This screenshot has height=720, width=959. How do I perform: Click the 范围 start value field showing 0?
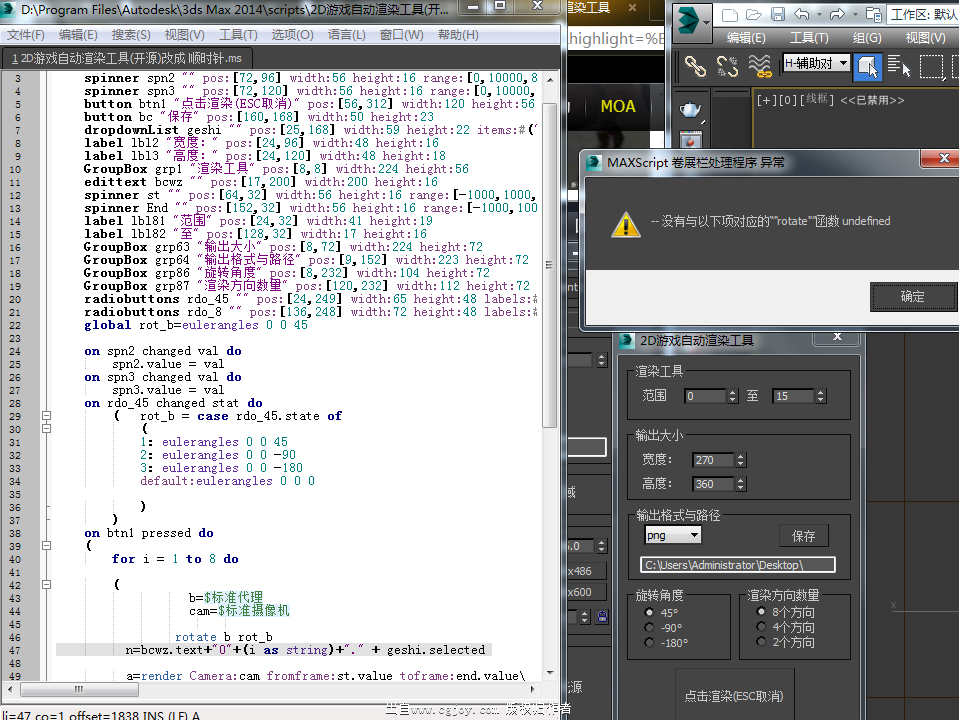click(x=705, y=396)
